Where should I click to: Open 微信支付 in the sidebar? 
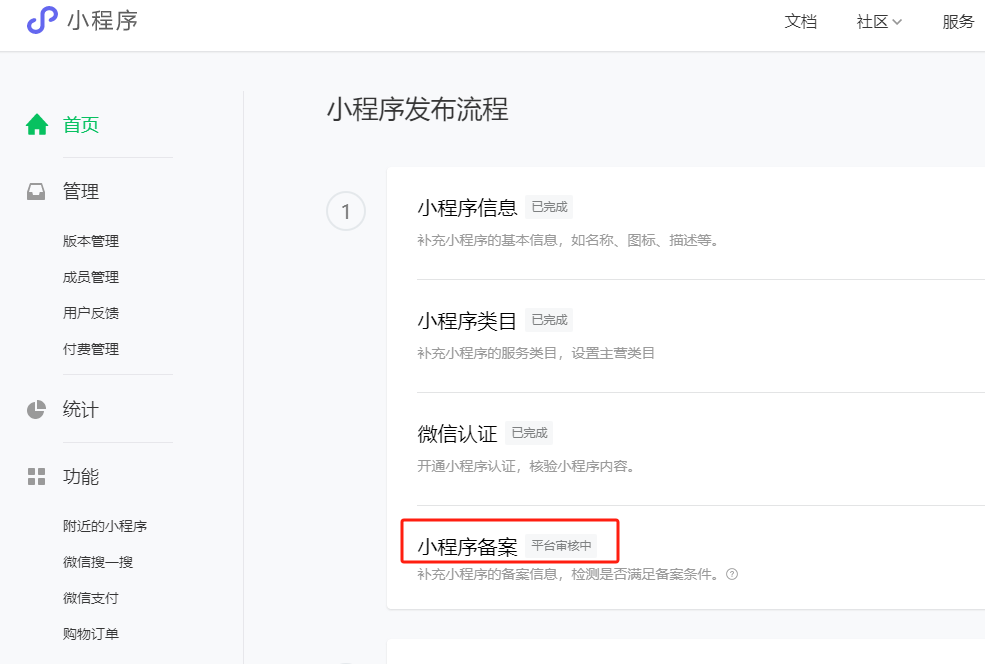91,598
